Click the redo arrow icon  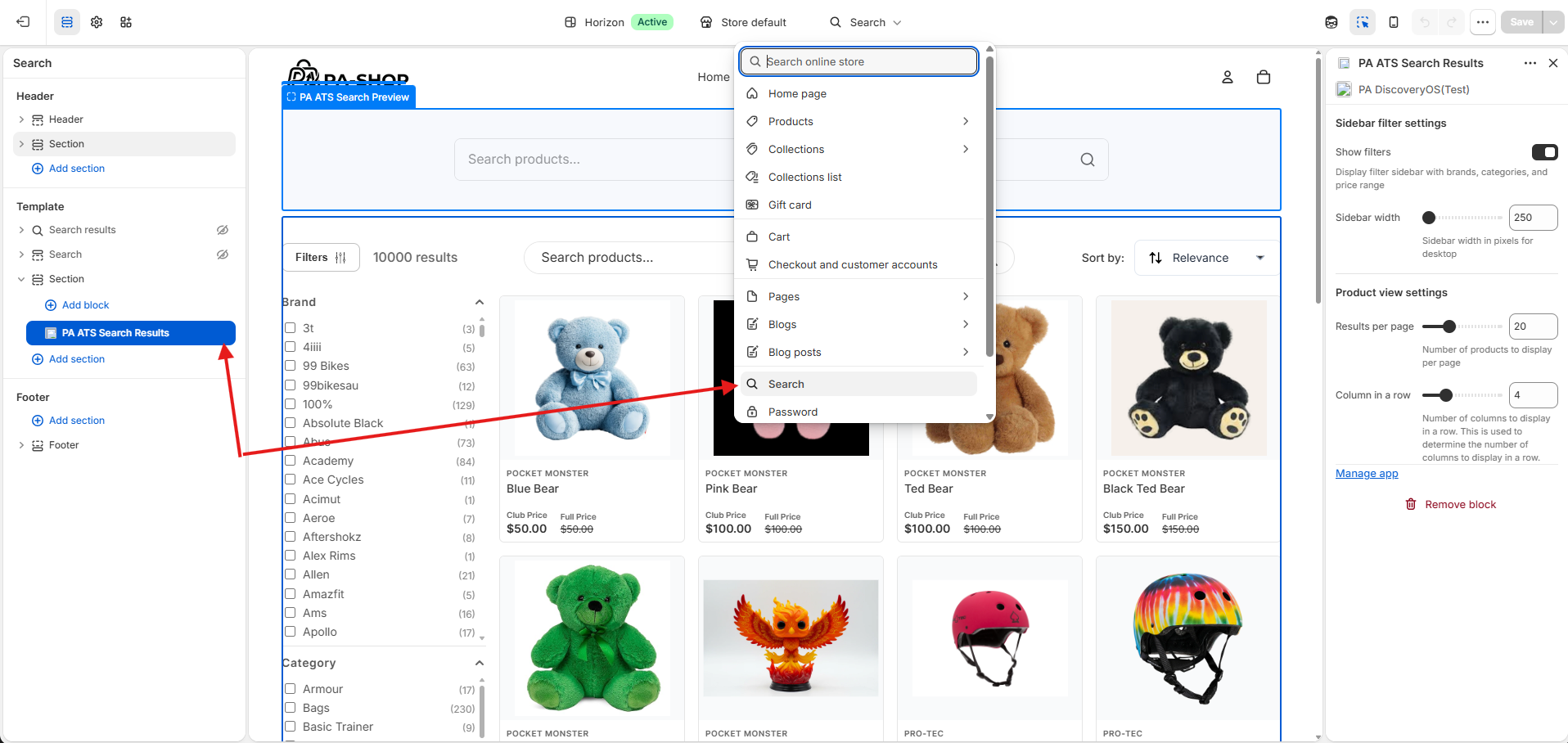click(1452, 22)
